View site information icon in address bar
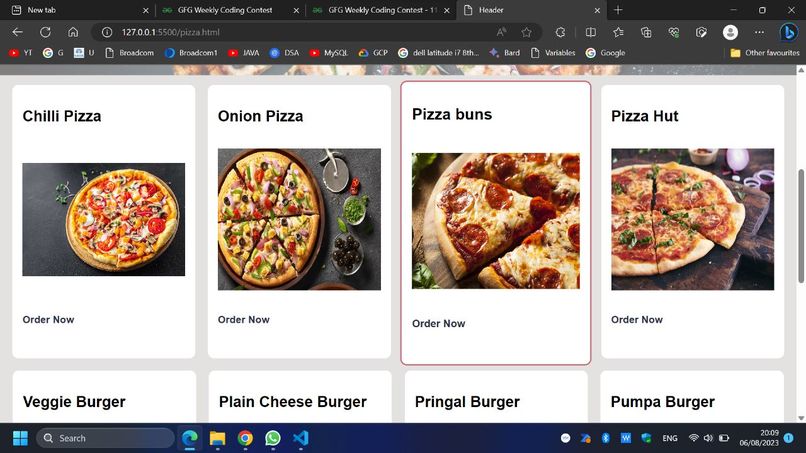 pos(107,32)
